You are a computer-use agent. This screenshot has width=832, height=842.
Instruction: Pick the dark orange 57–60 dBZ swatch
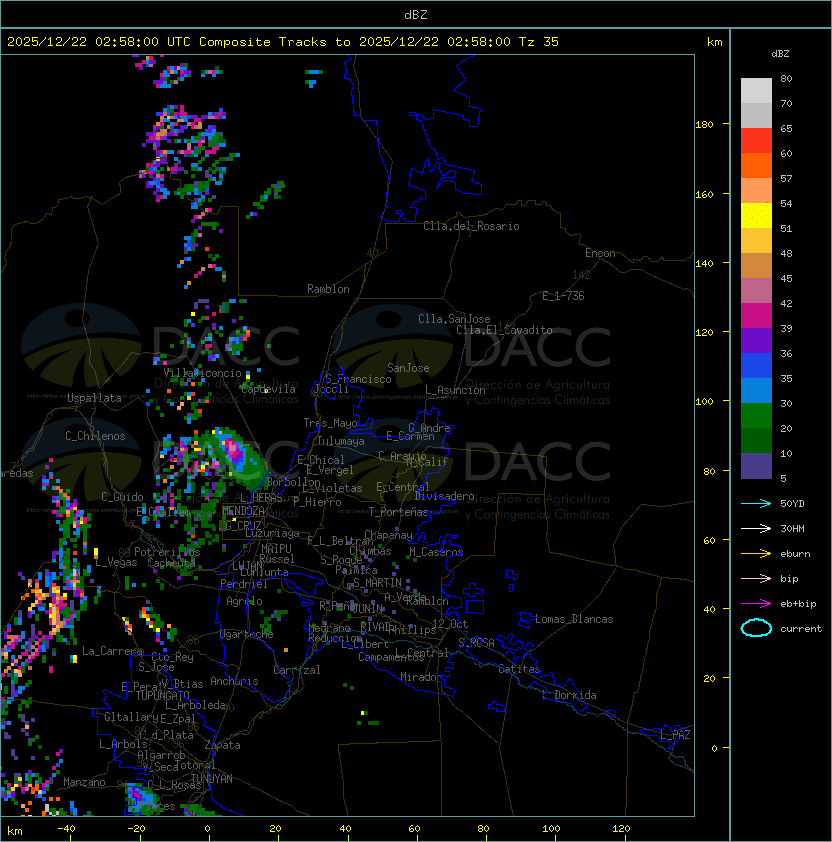[756, 165]
